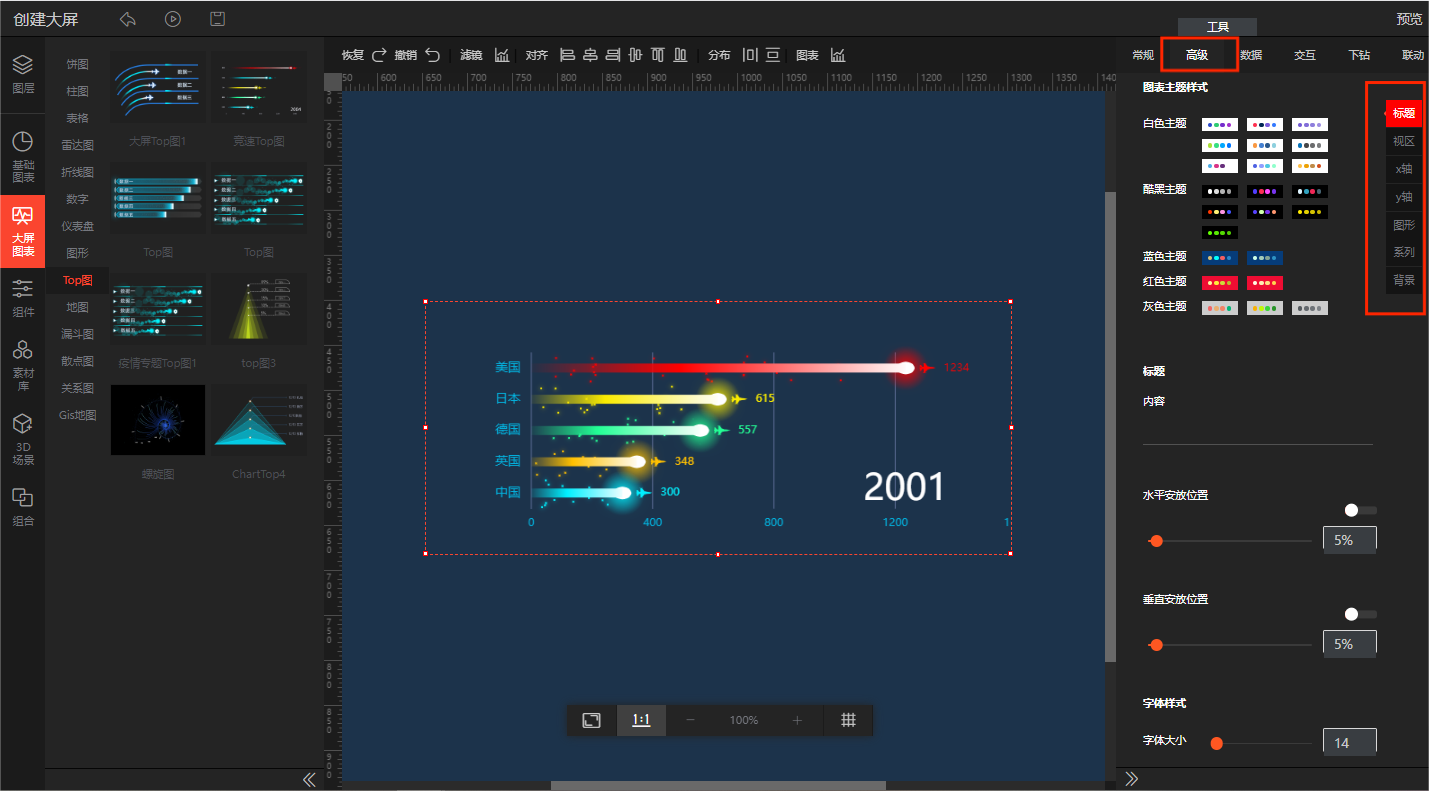Open the 基础图表 basic charts section
The width and height of the screenshot is (1429, 791).
pyautogui.click(x=22, y=157)
